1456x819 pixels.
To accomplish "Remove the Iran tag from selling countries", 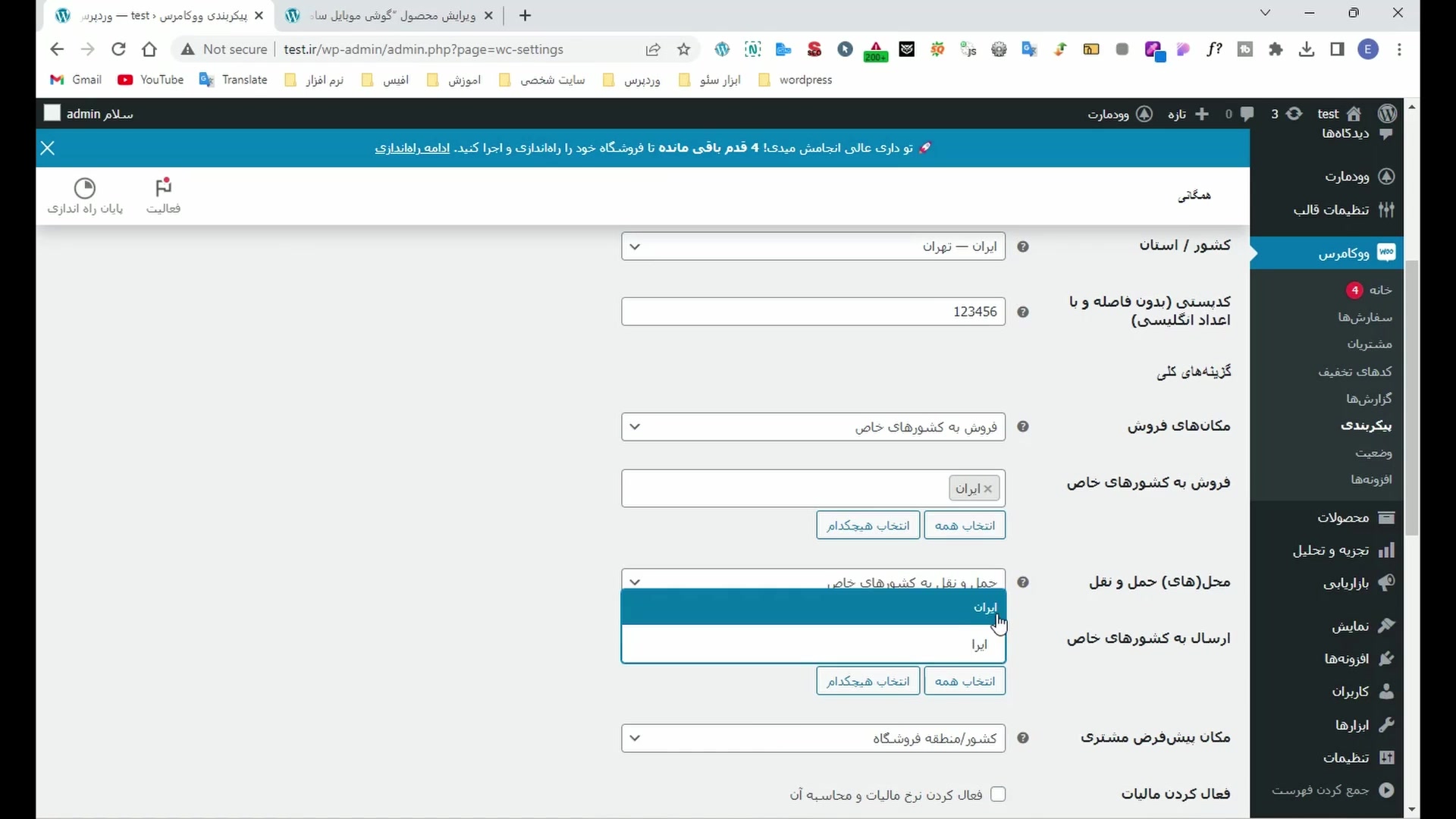I will [x=987, y=489].
